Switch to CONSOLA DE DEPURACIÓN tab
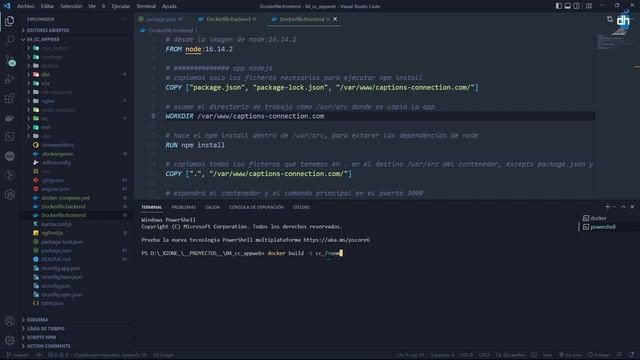This screenshot has height=360, width=640. 256,207
